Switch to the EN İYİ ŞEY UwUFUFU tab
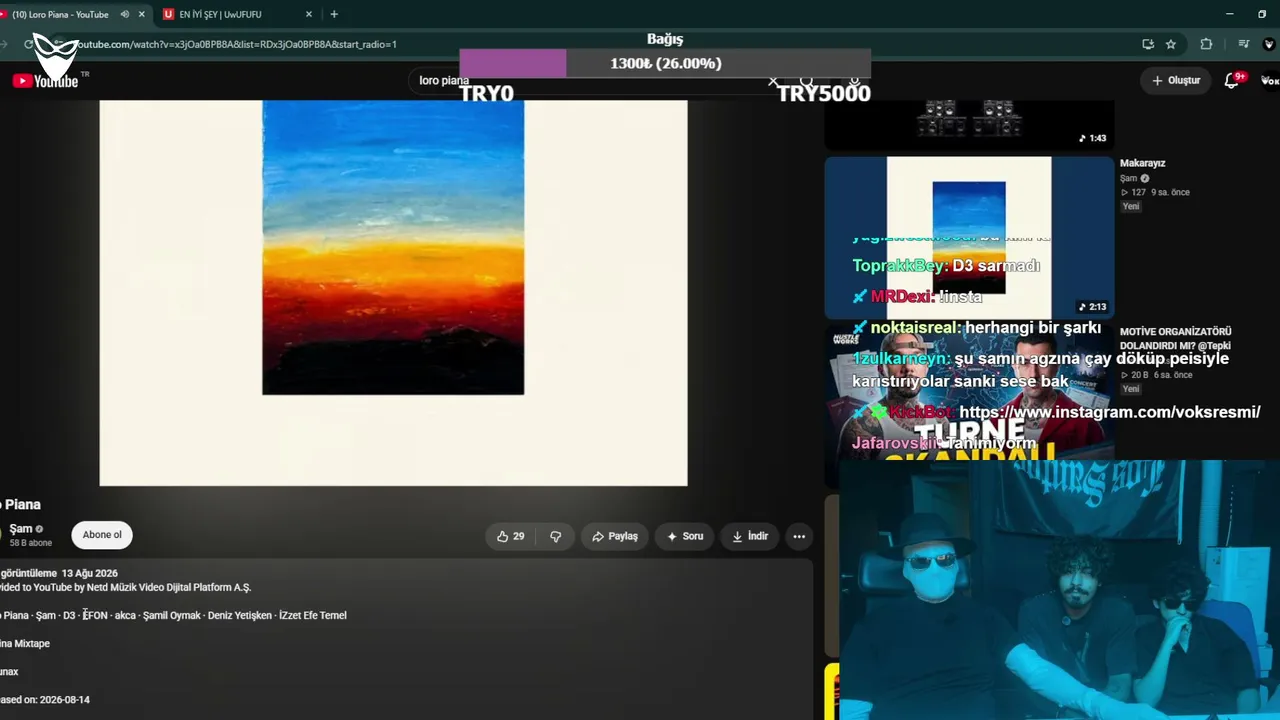Viewport: 1280px width, 720px height. [x=238, y=14]
